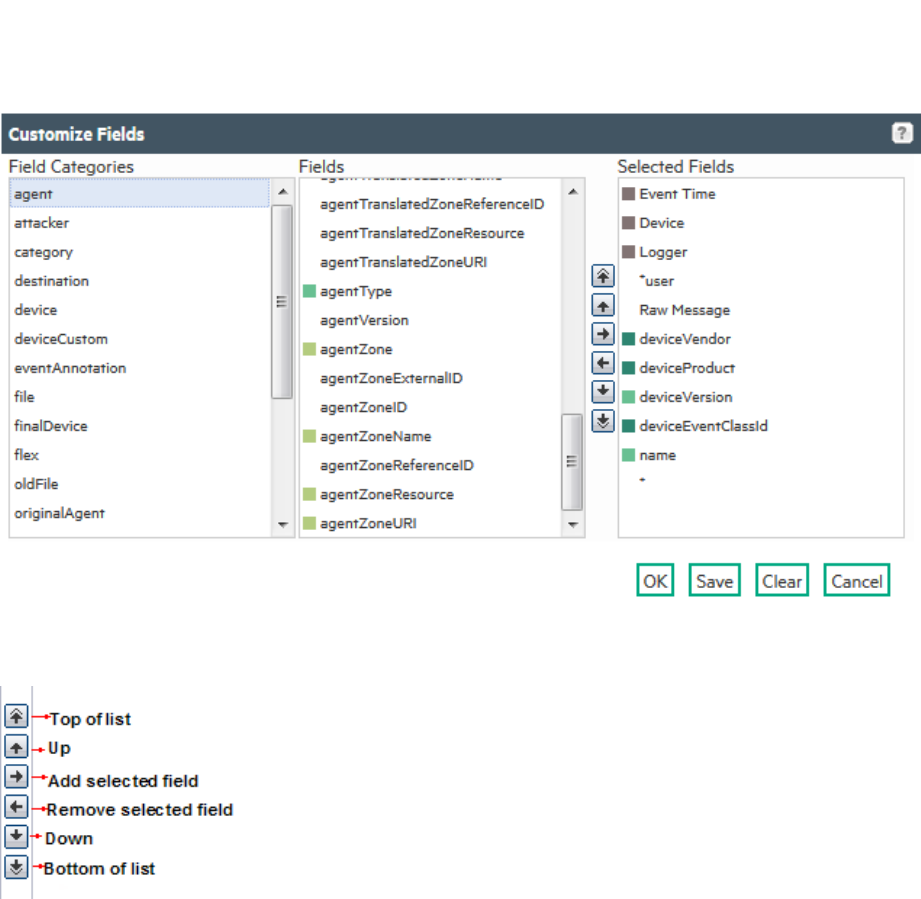Viewport: 921px width, 899px height.
Task: Save the customized field set
Action: pyautogui.click(x=714, y=580)
